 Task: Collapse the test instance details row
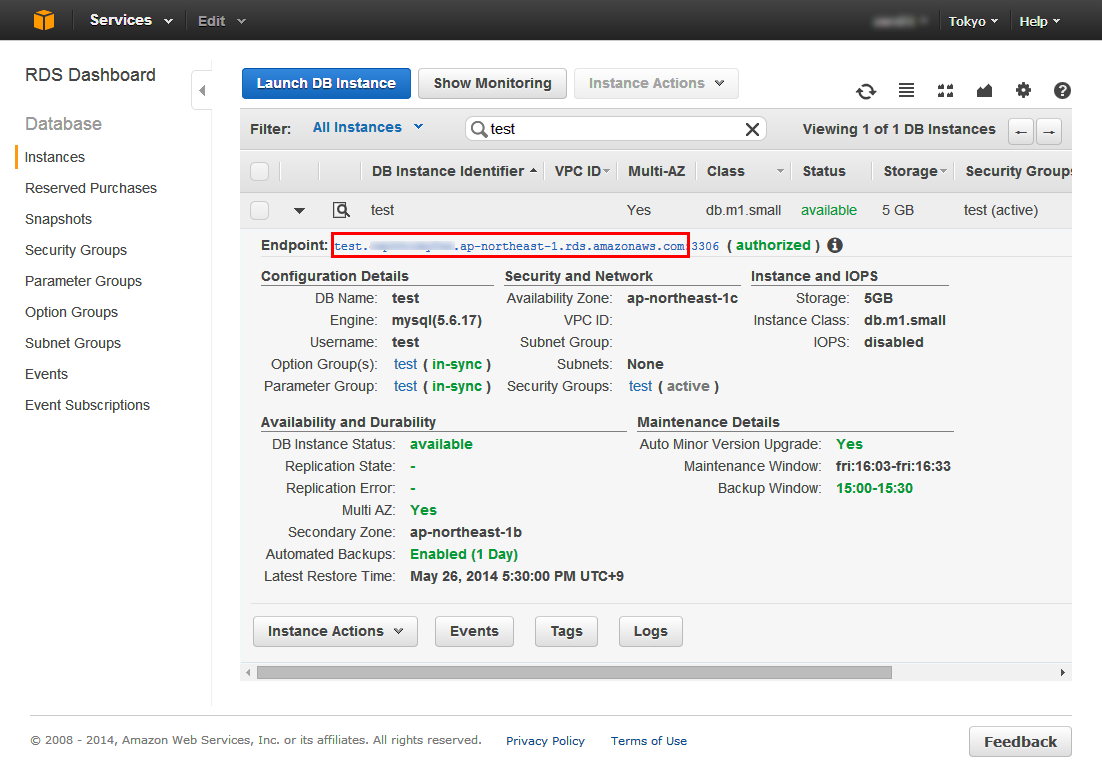tap(299, 210)
